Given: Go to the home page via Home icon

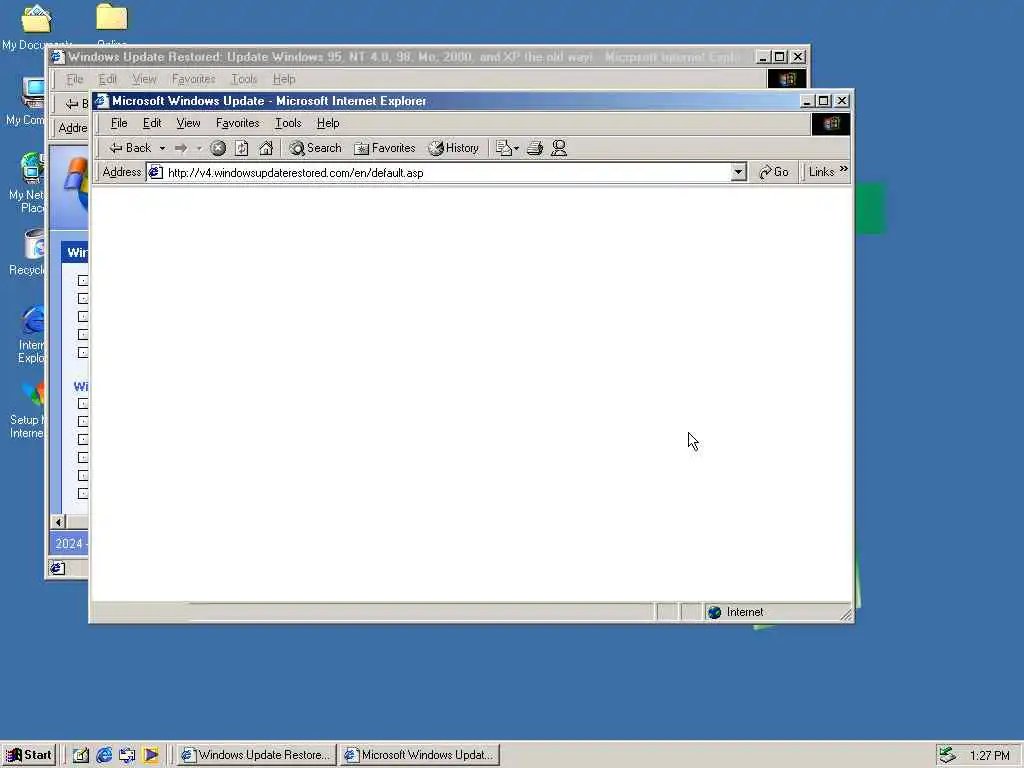Looking at the screenshot, I should pos(266,148).
